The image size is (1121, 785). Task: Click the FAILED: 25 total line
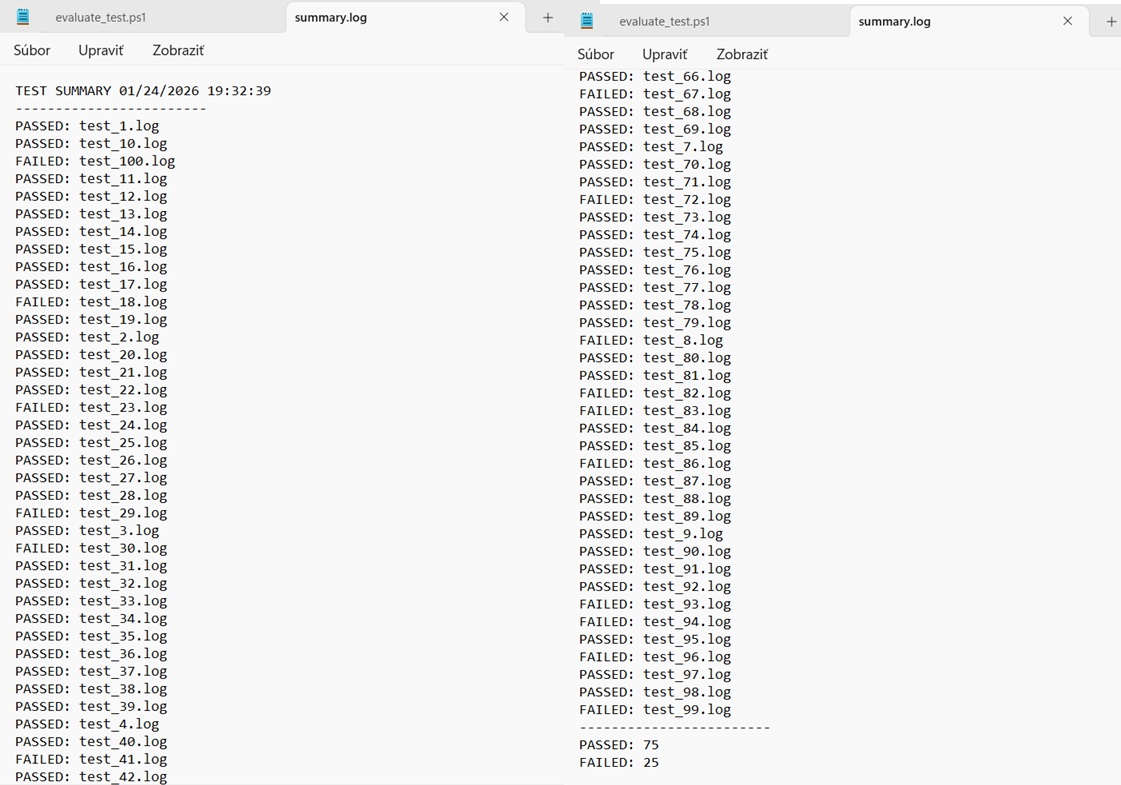coord(619,763)
